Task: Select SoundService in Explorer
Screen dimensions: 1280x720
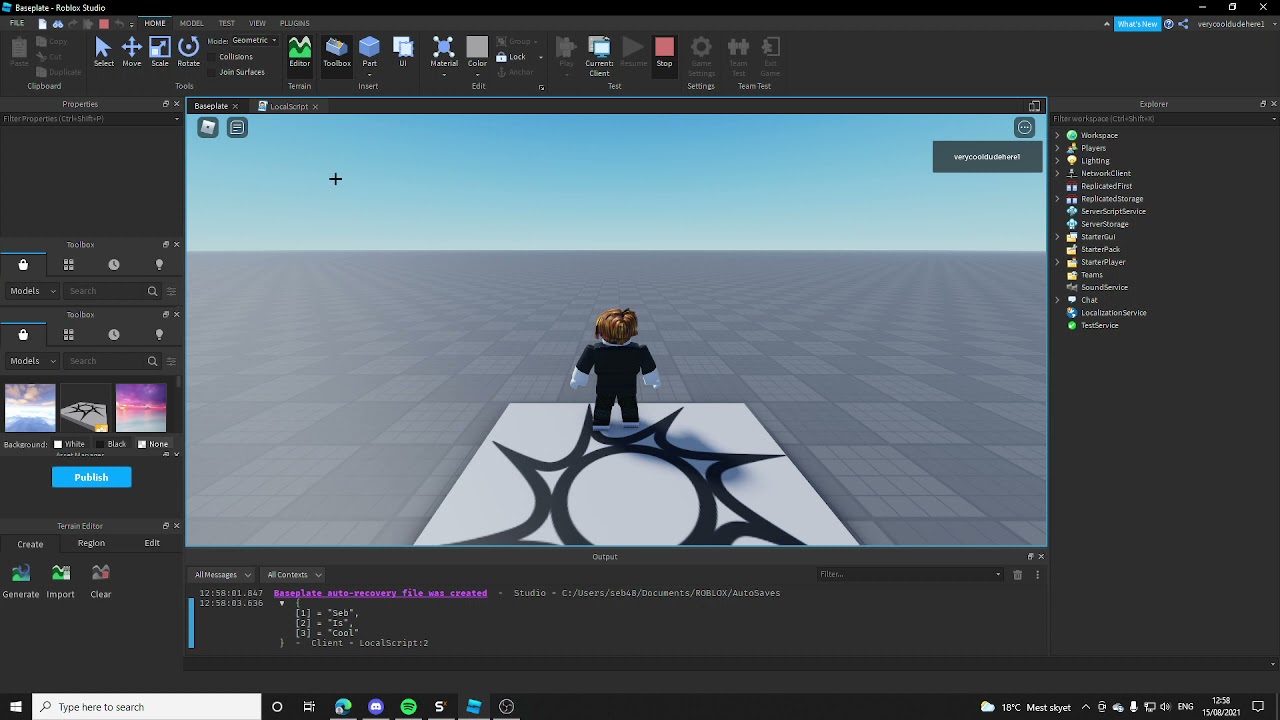Action: coord(1104,287)
